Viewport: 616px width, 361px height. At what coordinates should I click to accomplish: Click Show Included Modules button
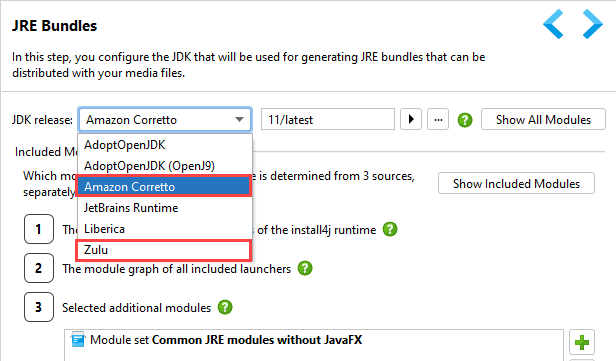516,183
